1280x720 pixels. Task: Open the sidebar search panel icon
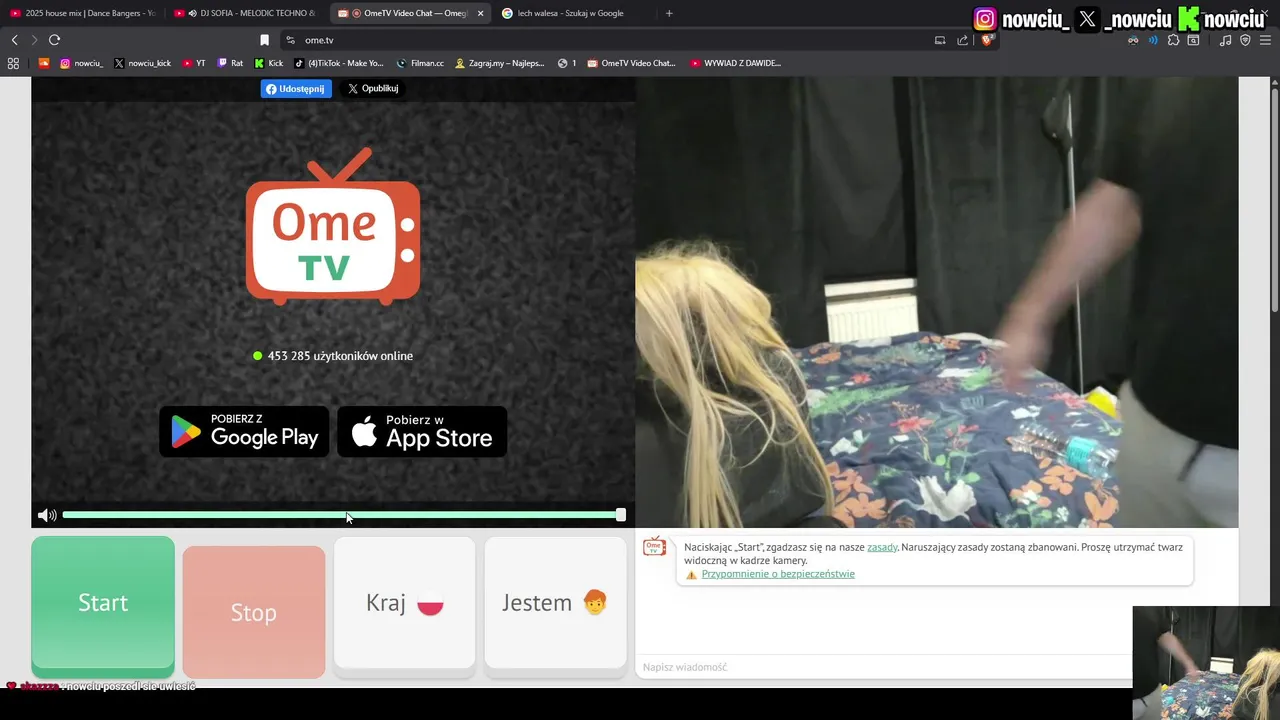click(1193, 40)
